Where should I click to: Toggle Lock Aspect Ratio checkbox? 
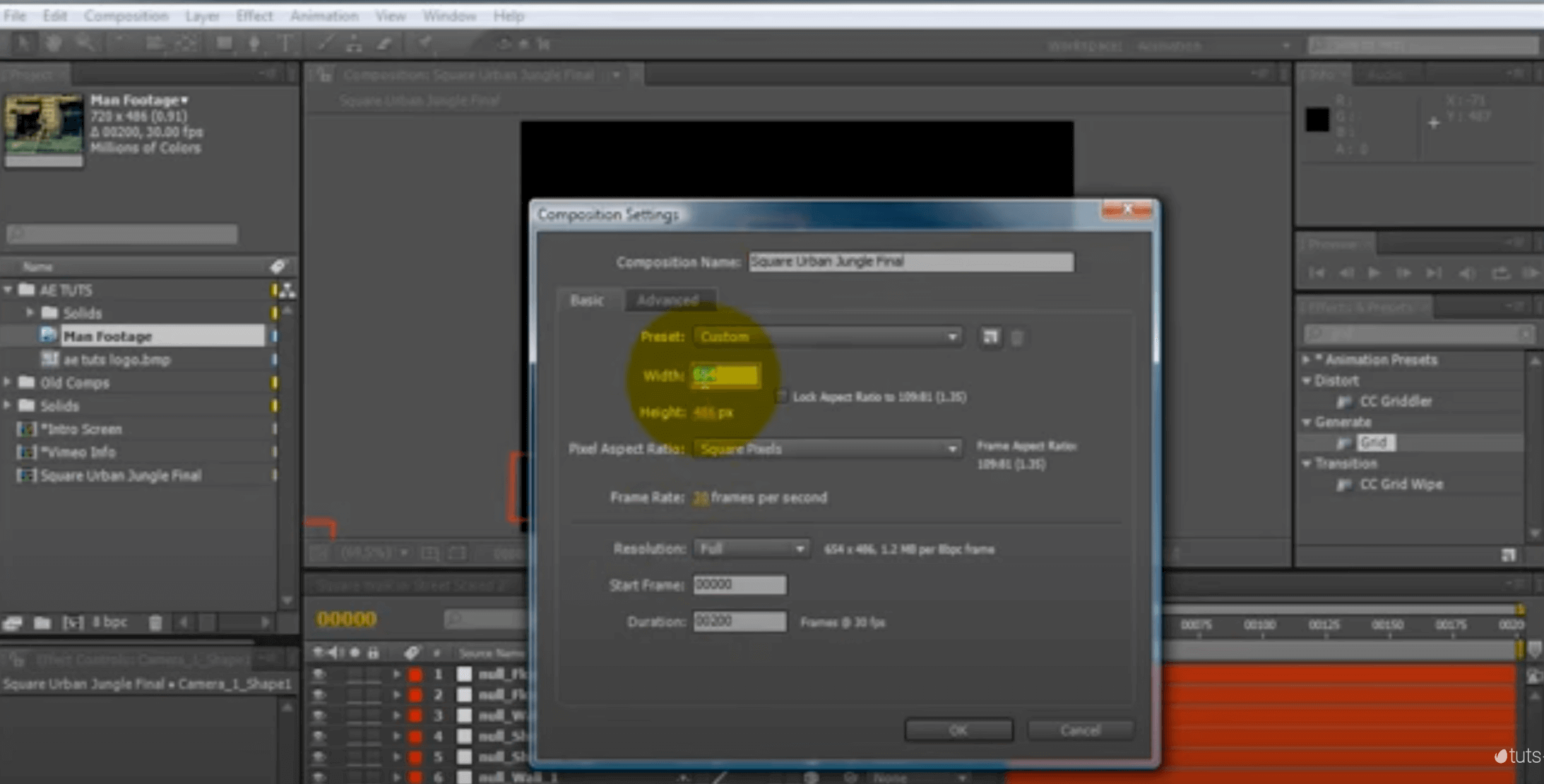click(x=781, y=397)
